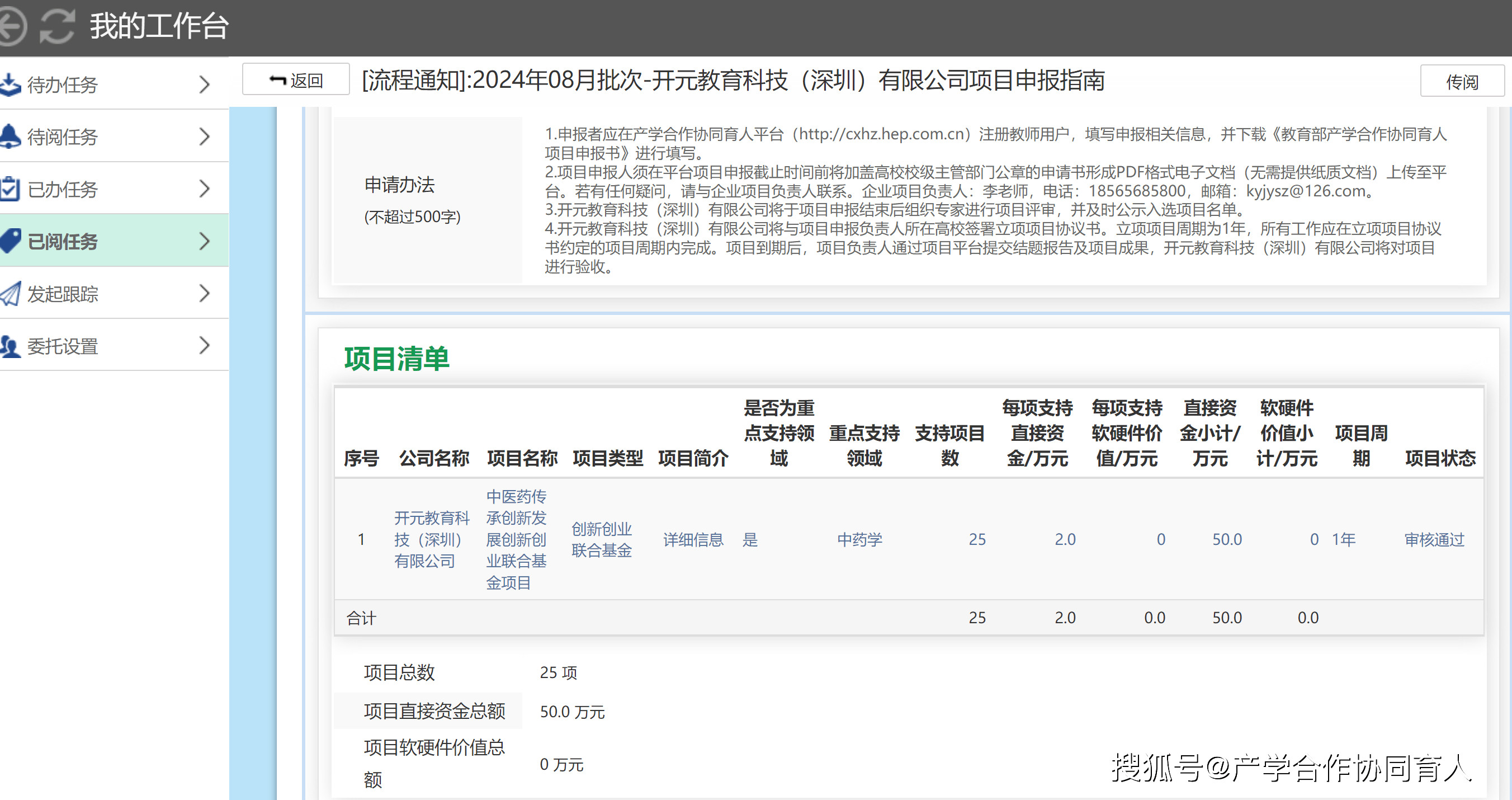
Task: Click the 发起跟踪 paper plane icon
Action: (x=10, y=293)
